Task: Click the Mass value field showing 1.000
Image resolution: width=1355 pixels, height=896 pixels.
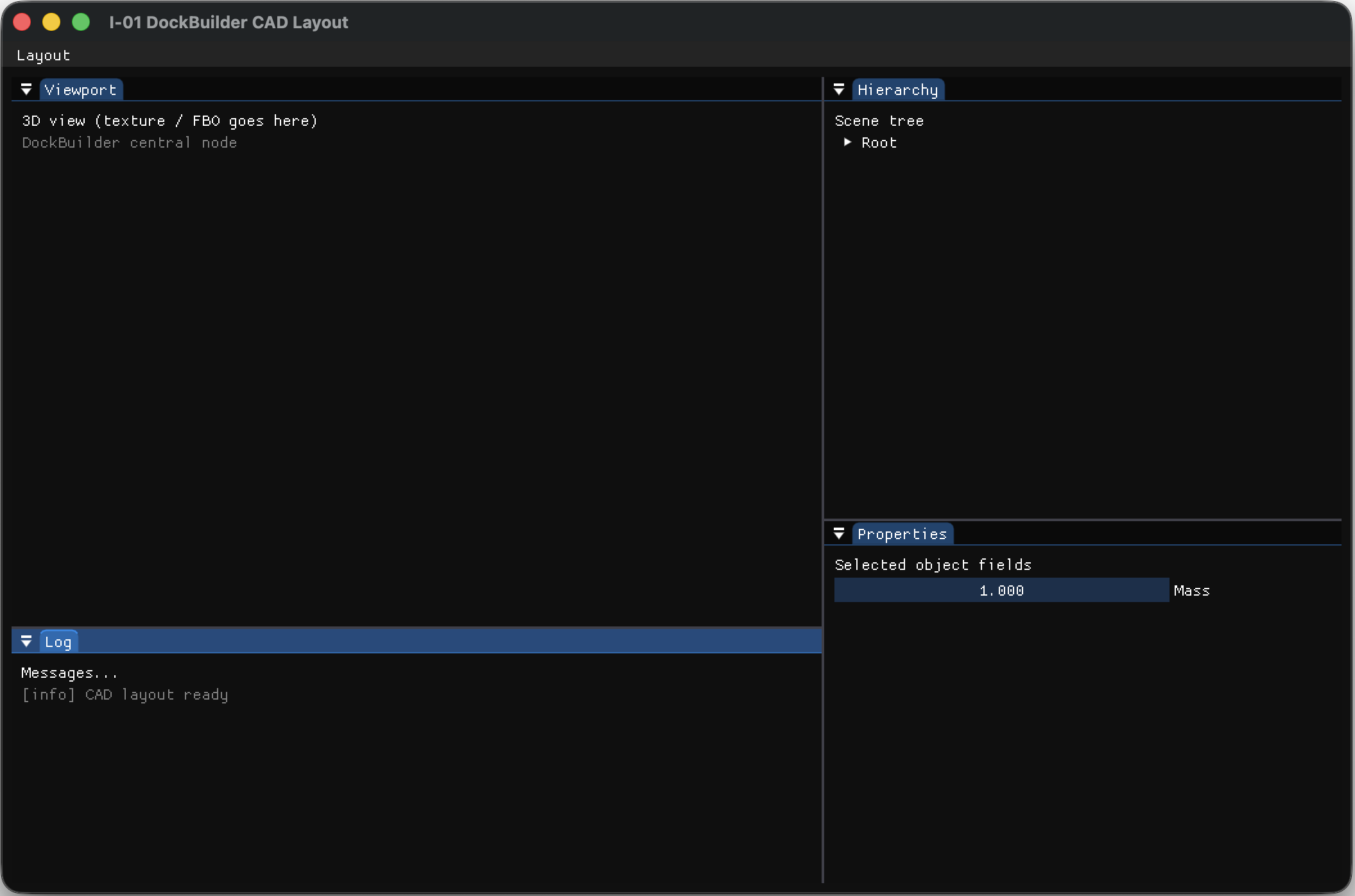Action: click(1001, 590)
